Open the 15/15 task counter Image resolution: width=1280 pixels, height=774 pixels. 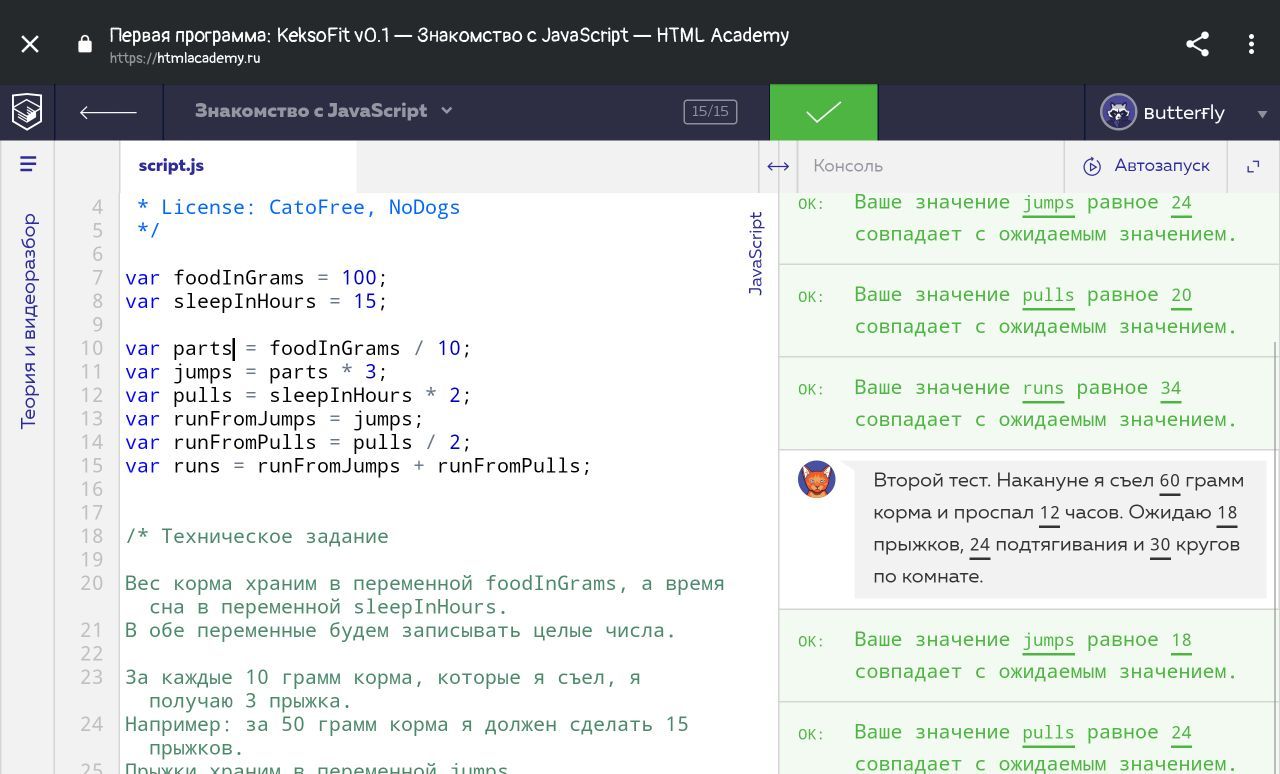coord(710,112)
